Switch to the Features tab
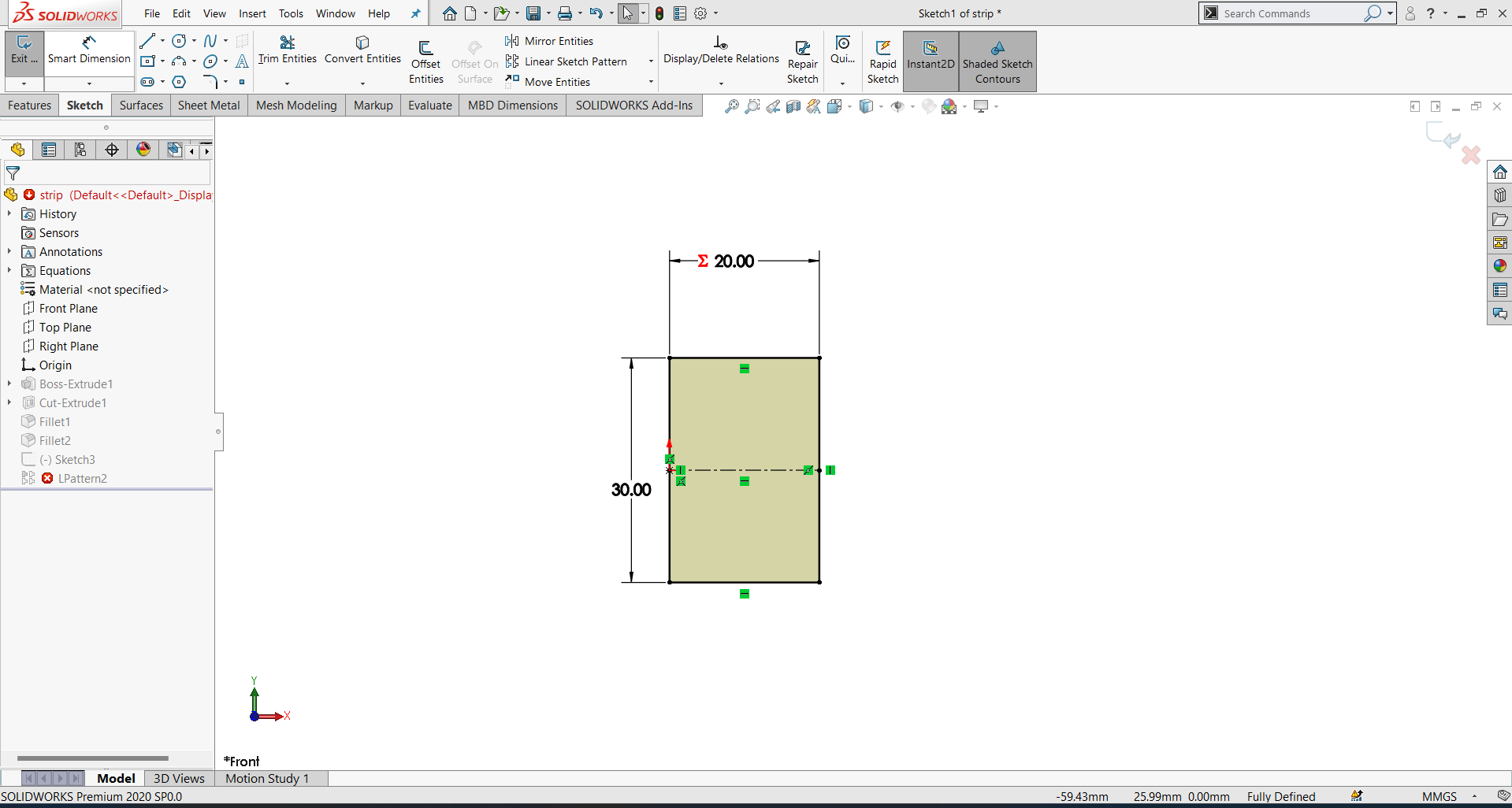 click(30, 106)
